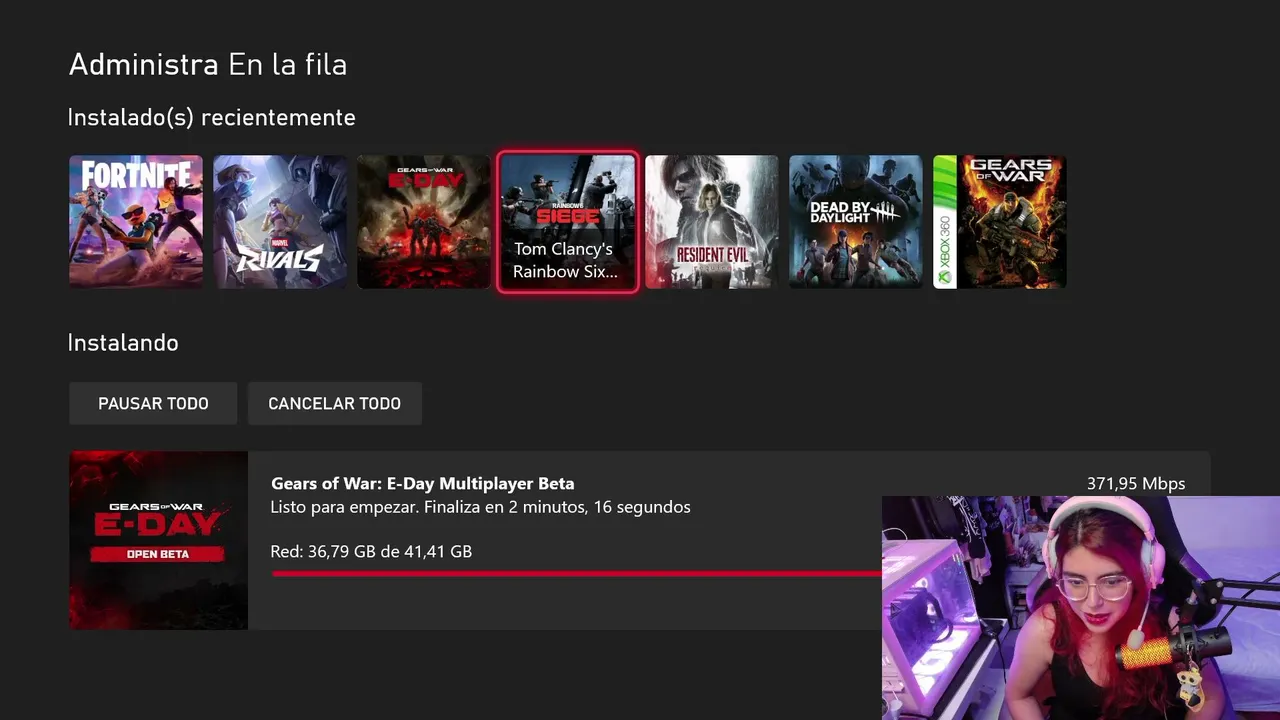Click the 'Instalado(s) recientemente' section heading

(x=212, y=118)
